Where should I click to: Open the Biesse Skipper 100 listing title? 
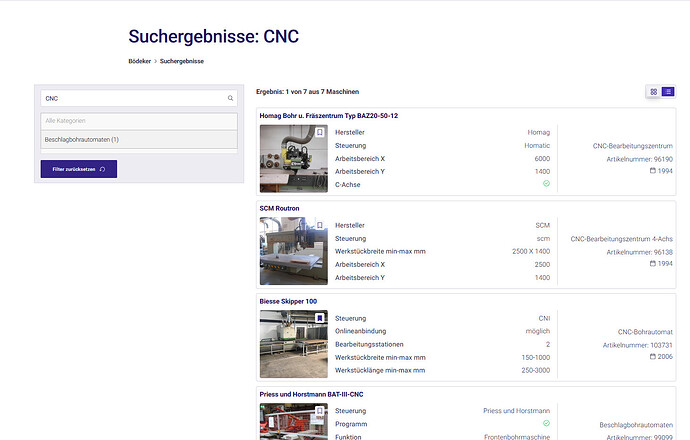(288, 301)
